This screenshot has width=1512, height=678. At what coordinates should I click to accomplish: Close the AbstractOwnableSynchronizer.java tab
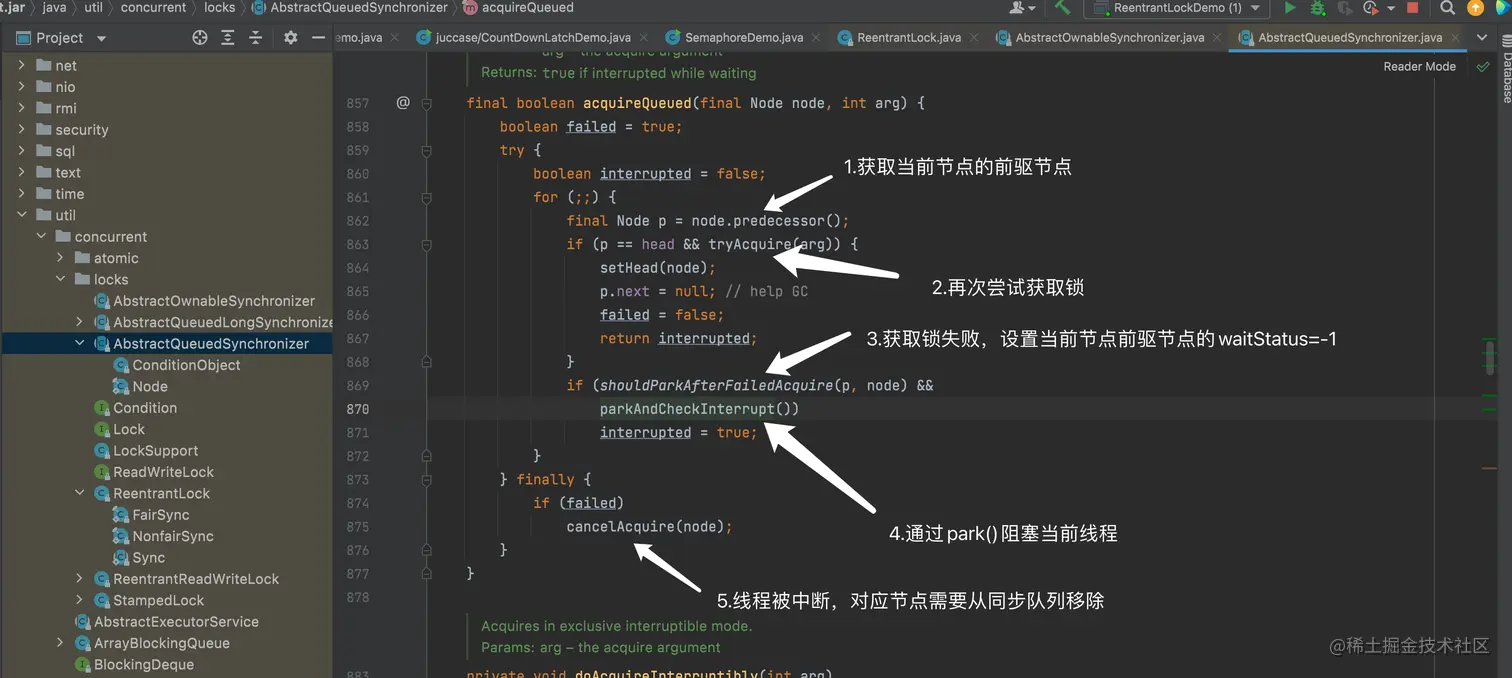pos(1215,38)
